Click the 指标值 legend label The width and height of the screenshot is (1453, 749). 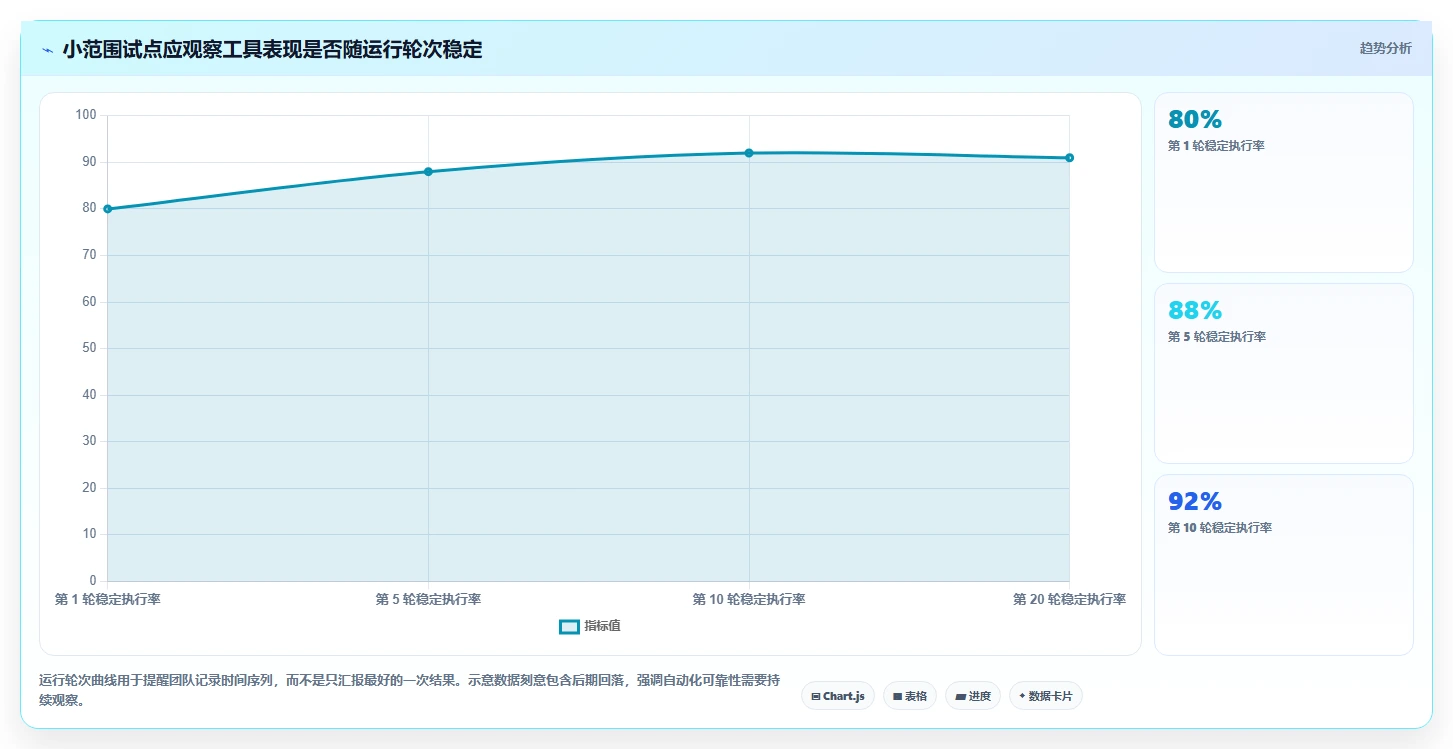coord(603,626)
